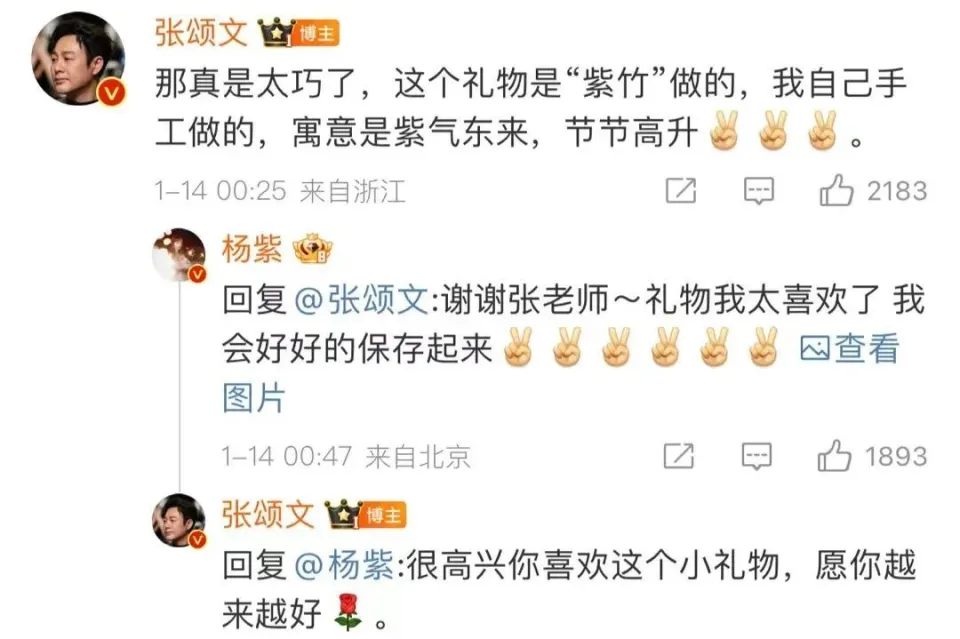
Task: Open 张颂文's large profile avatar
Action: click(x=78, y=59)
